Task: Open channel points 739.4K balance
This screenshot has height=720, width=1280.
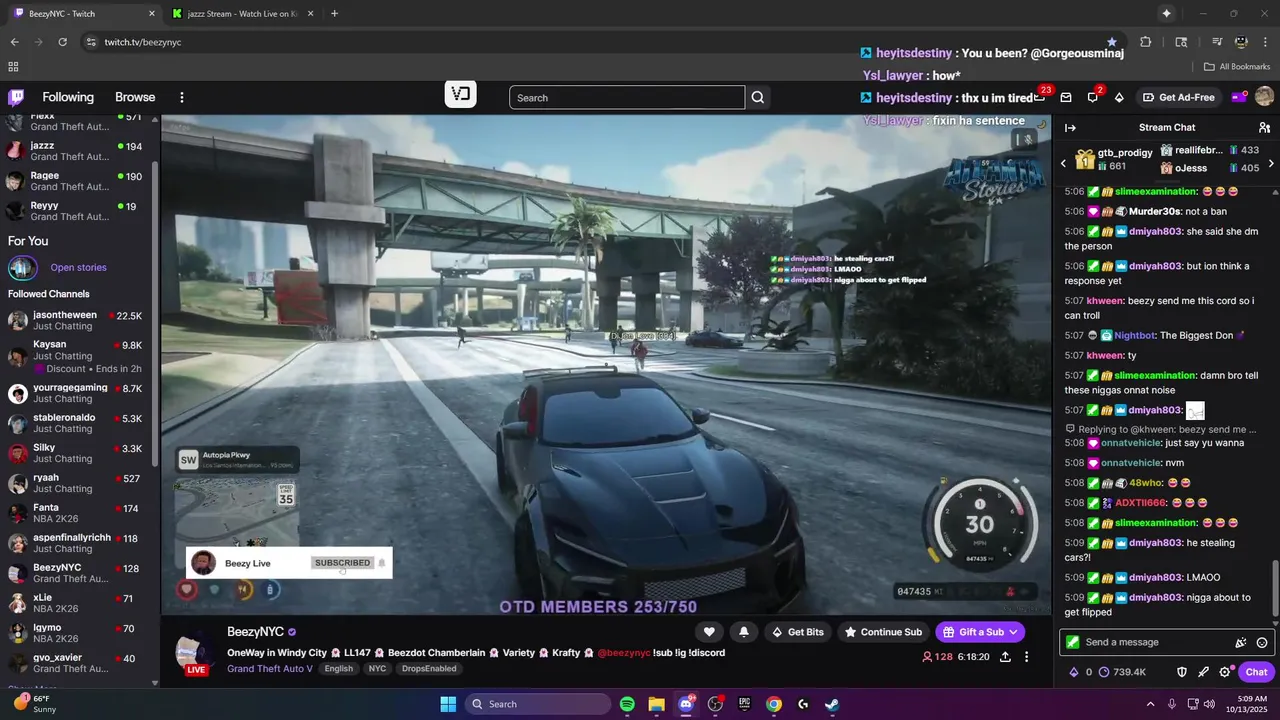Action: 1122,672
